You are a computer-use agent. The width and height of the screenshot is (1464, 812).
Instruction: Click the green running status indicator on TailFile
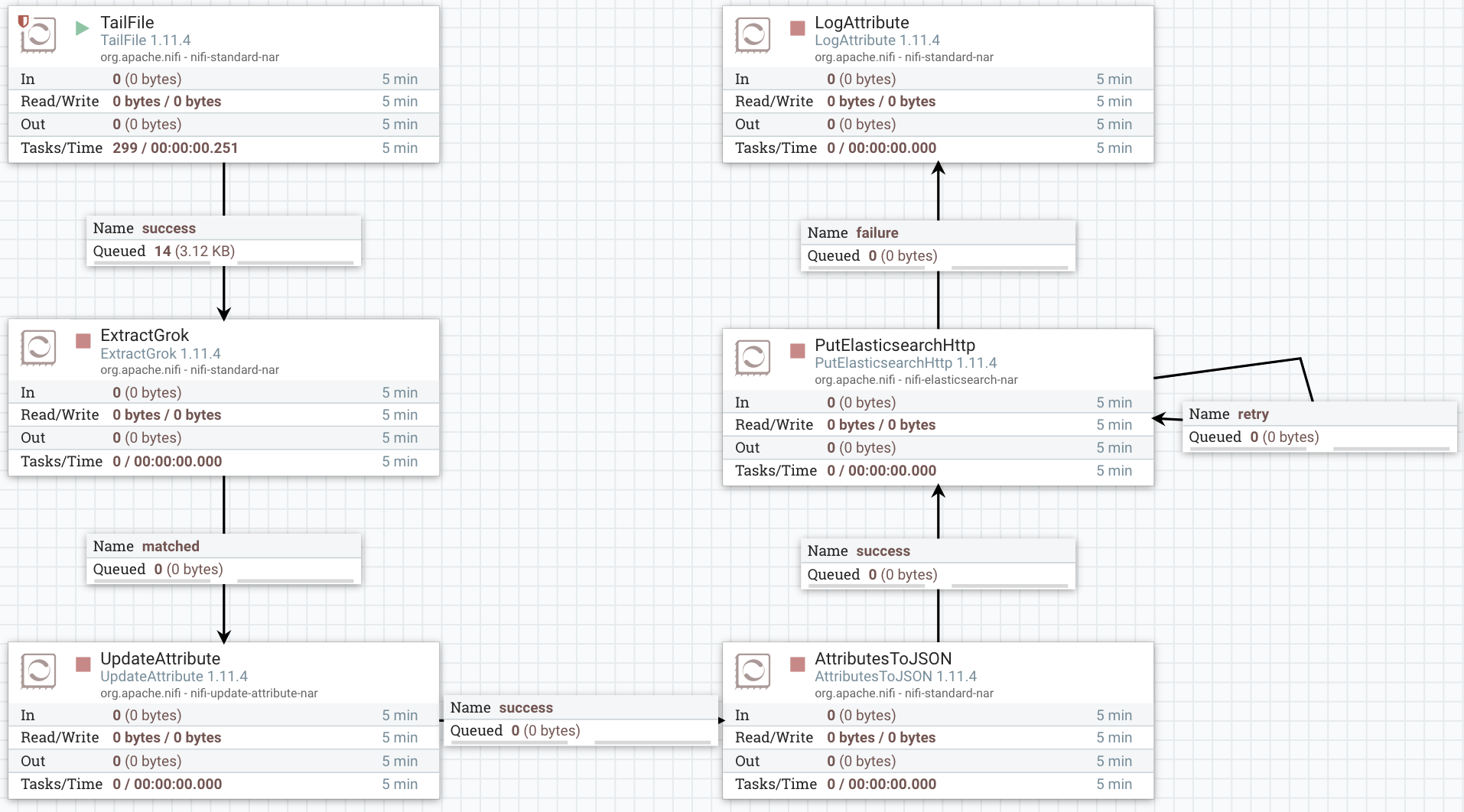pyautogui.click(x=83, y=29)
